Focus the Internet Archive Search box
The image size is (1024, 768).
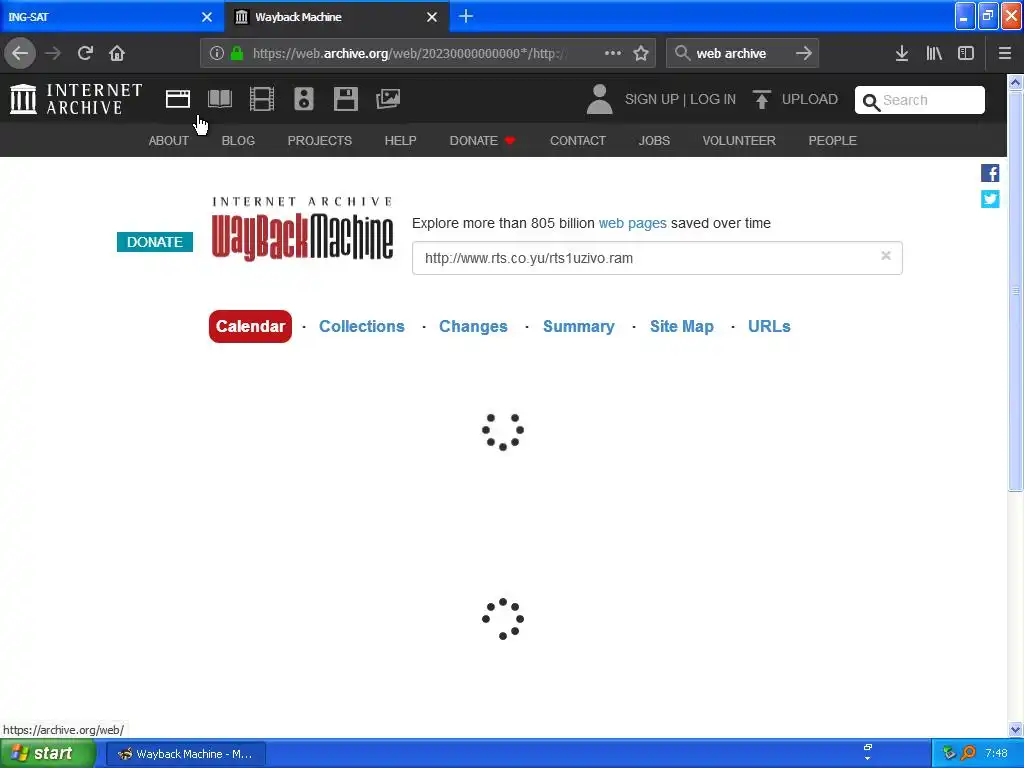click(x=920, y=100)
